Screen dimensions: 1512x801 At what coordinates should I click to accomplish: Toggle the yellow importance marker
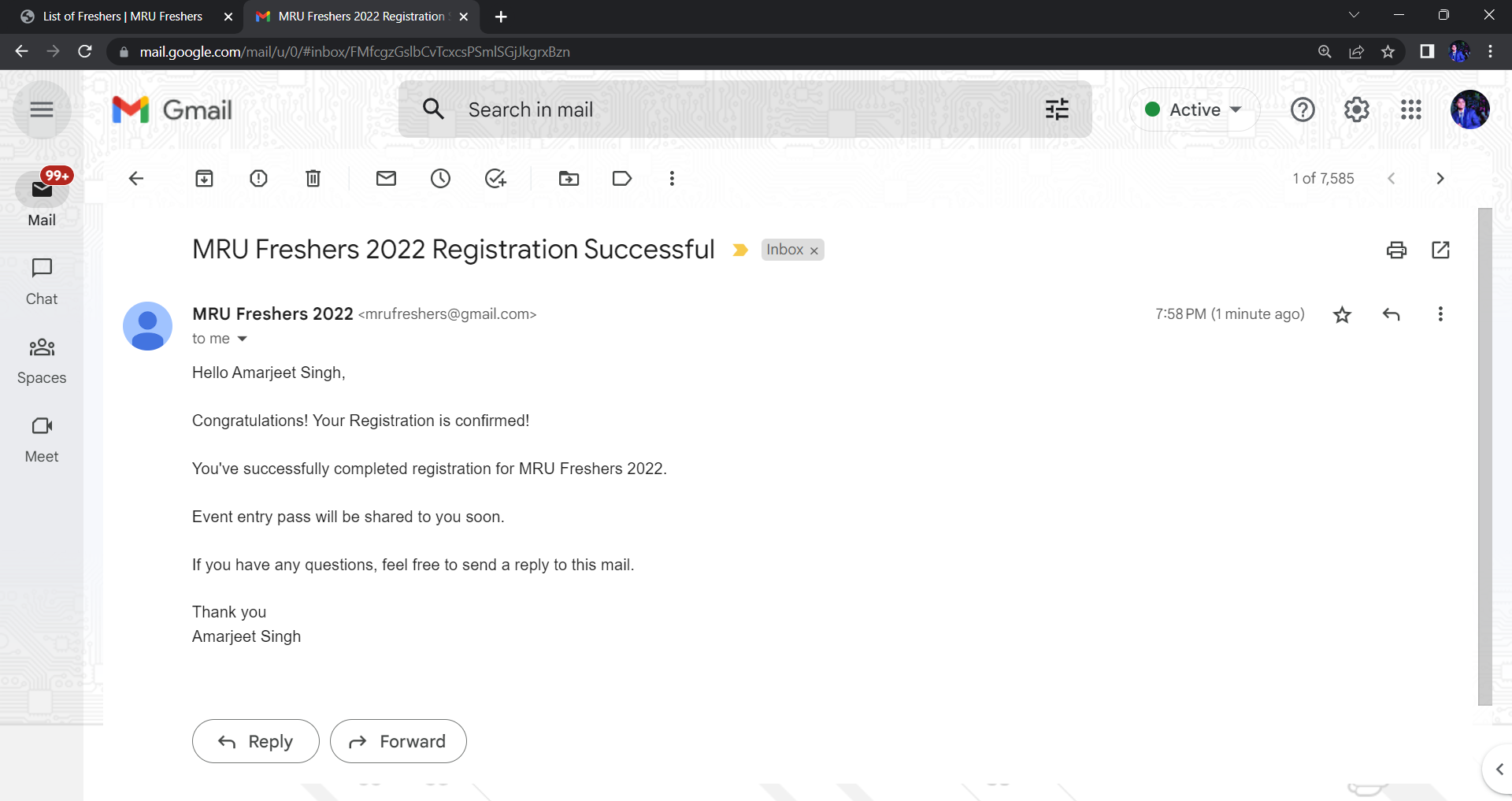739,250
